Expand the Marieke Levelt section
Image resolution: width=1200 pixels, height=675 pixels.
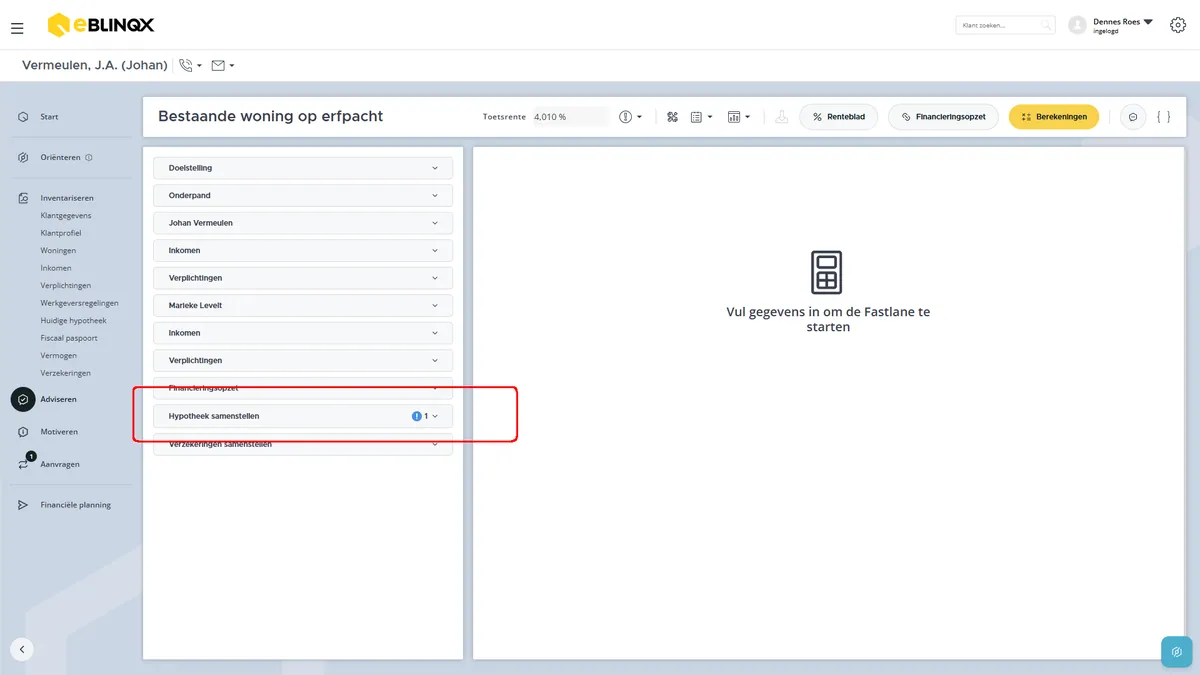tap(303, 306)
